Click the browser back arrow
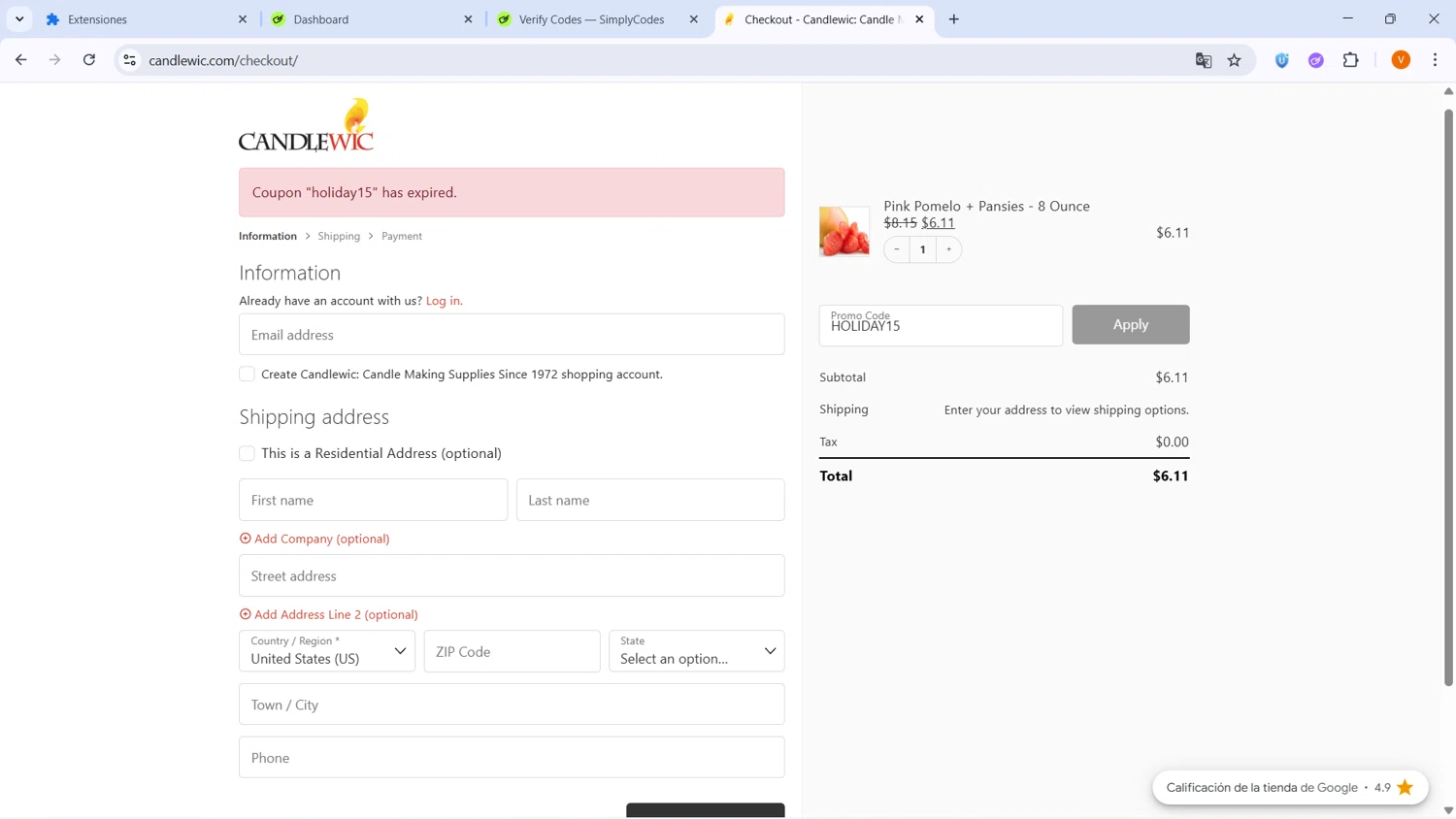This screenshot has width=1456, height=819. (x=20, y=60)
